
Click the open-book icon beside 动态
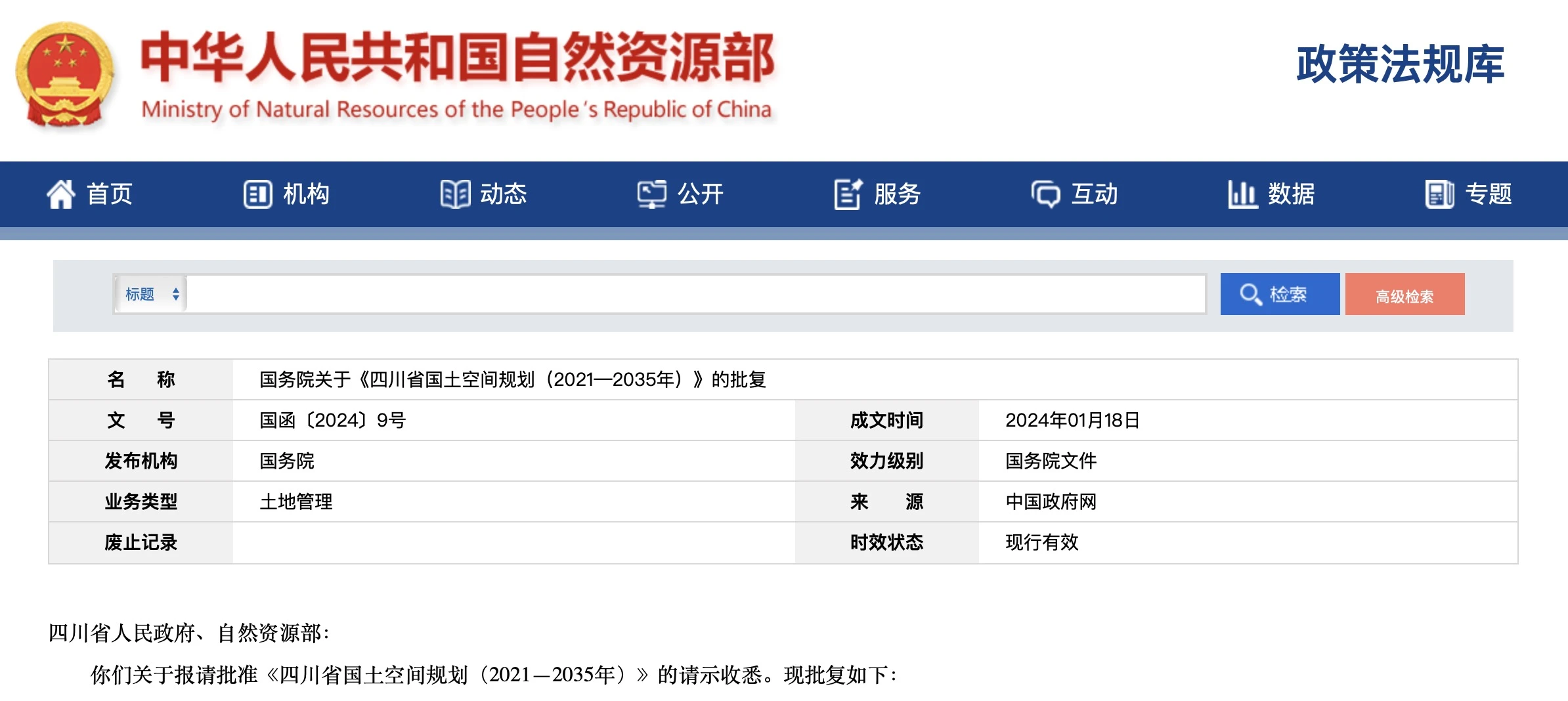point(455,194)
